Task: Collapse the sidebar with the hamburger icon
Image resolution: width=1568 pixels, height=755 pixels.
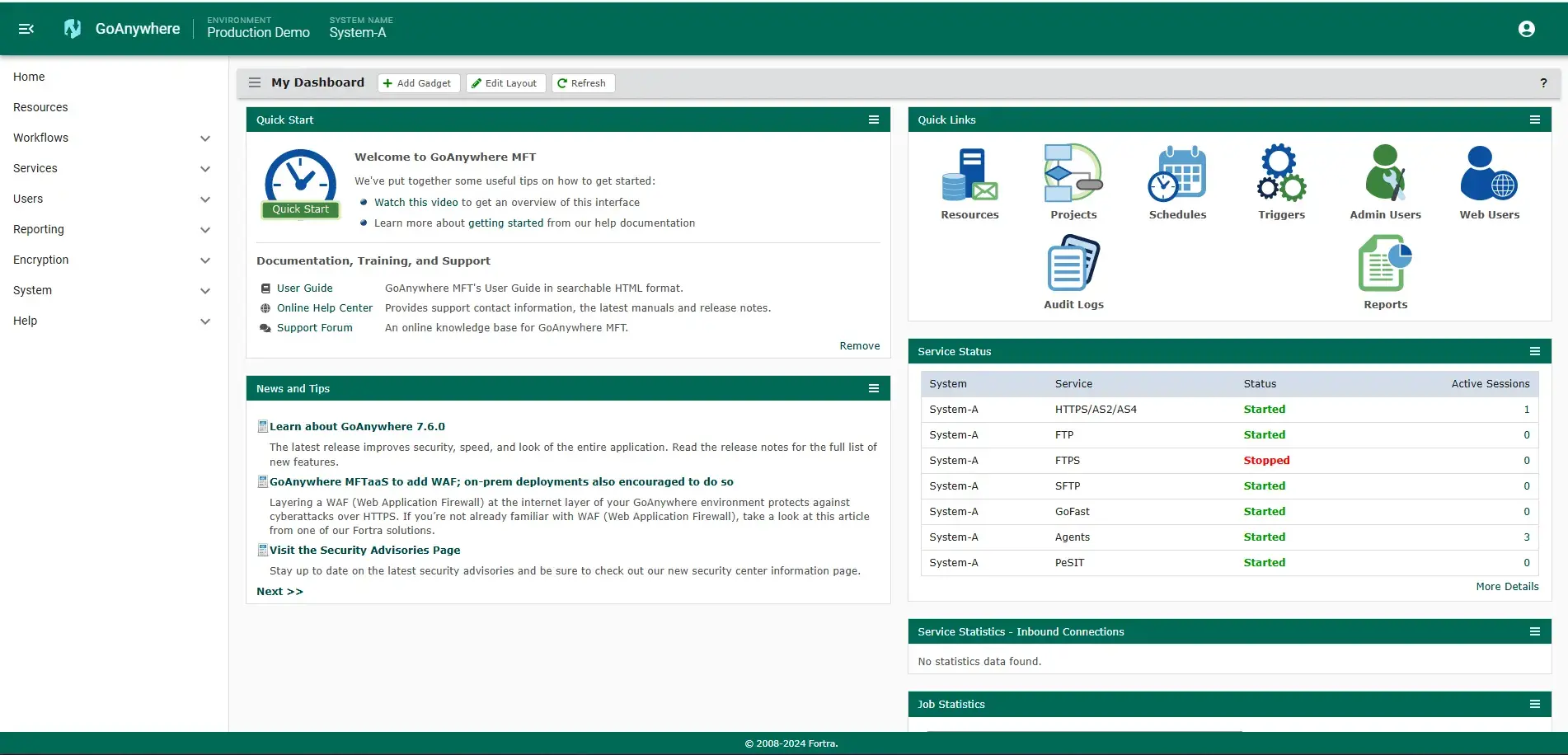Action: 26,29
